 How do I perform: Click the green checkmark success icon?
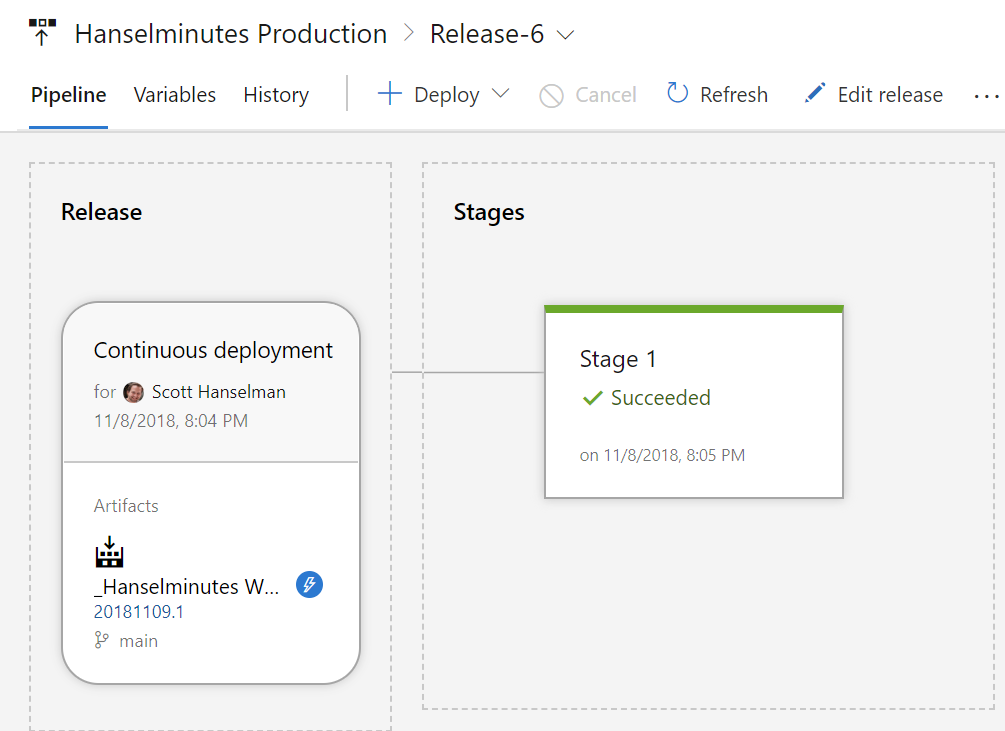pos(592,398)
